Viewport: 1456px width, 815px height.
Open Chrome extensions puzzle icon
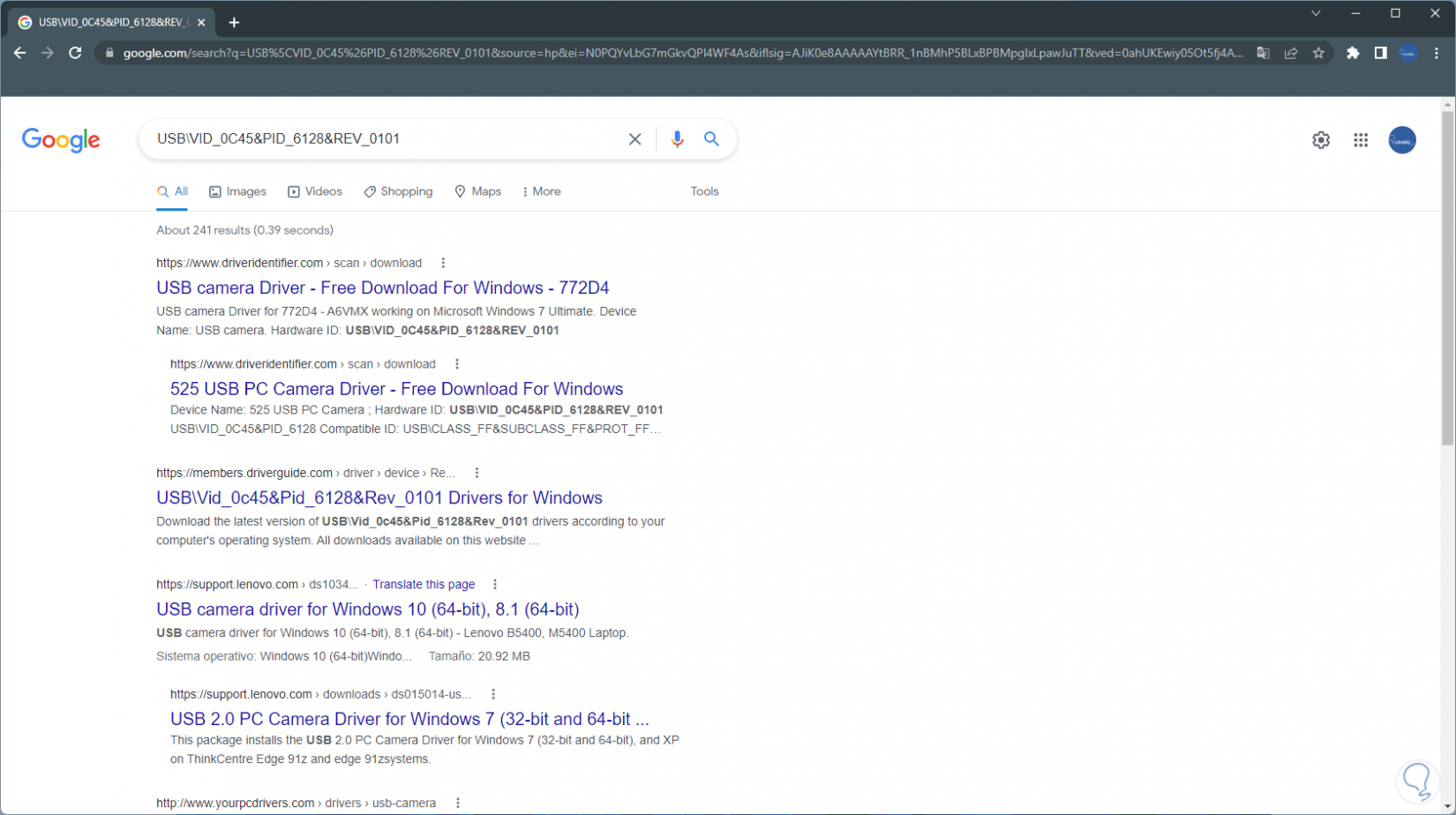1353,53
